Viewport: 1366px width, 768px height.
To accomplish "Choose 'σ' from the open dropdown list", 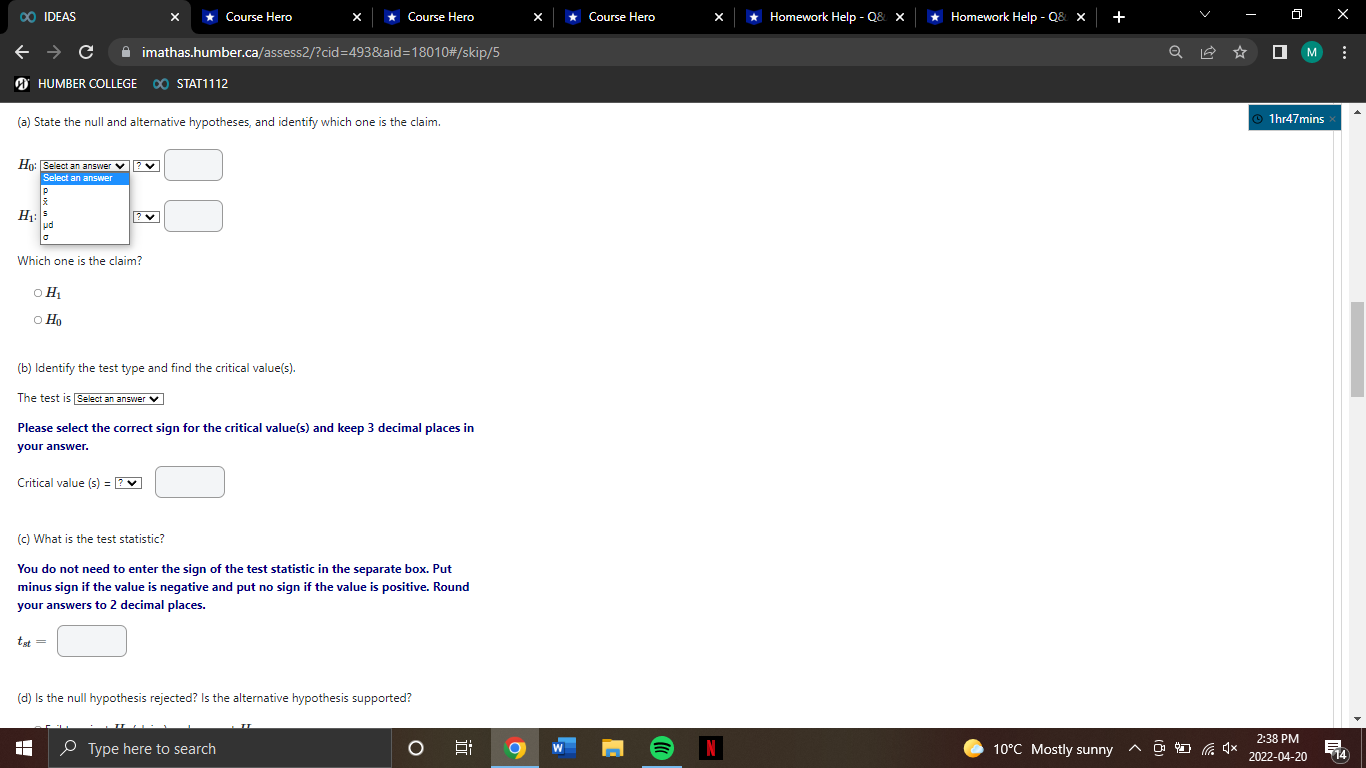I will (x=85, y=237).
